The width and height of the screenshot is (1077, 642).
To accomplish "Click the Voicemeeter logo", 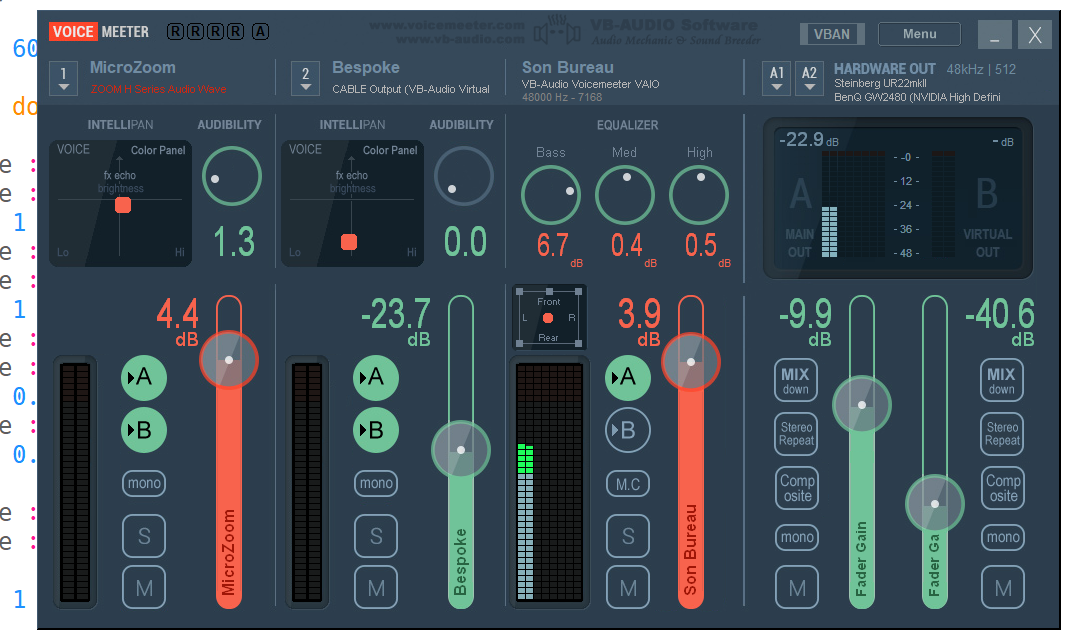I will pos(99,32).
